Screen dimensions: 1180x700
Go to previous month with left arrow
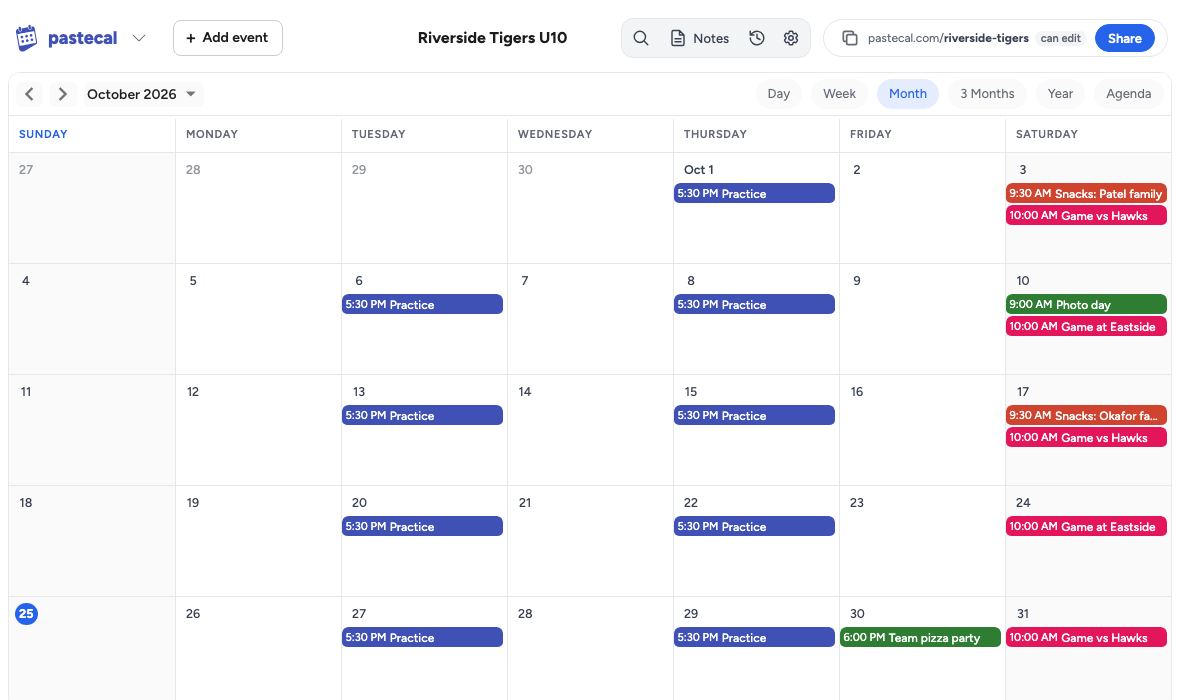point(29,94)
